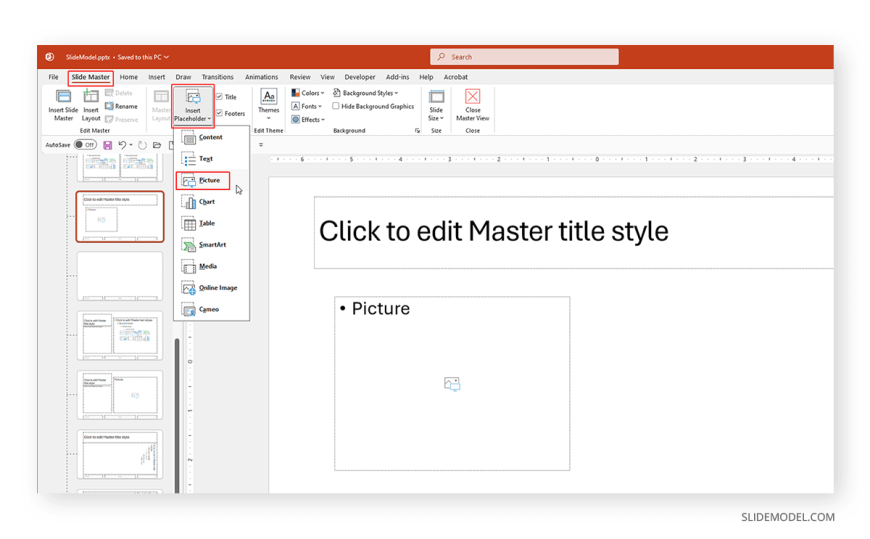Expand the Effects dropdown
Screen dimensions: 870x539
tap(308, 119)
